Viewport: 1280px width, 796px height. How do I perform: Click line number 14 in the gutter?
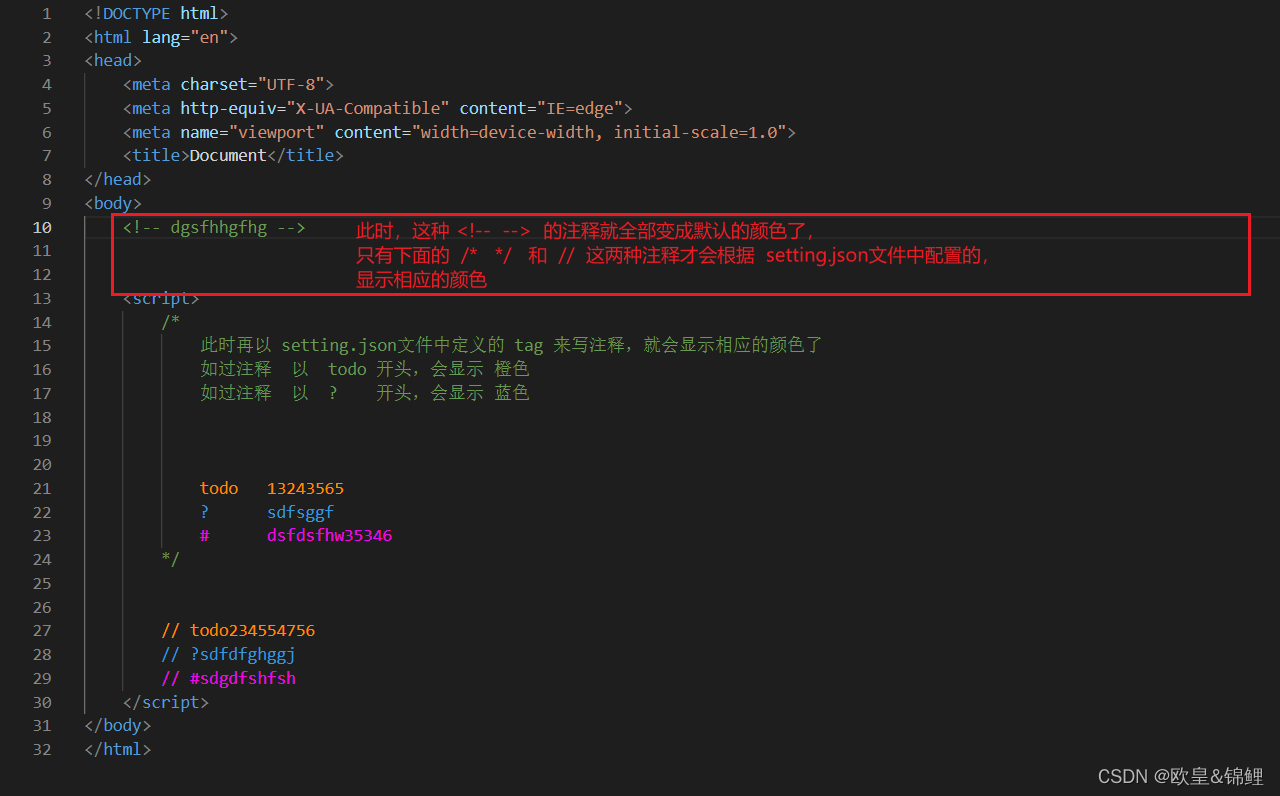[42, 322]
